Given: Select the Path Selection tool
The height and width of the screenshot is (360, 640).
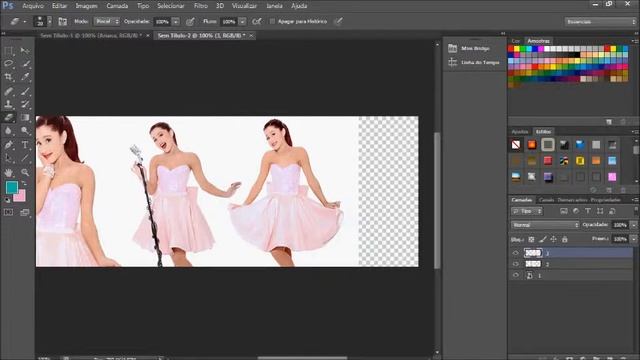Looking at the screenshot, I should (8, 158).
